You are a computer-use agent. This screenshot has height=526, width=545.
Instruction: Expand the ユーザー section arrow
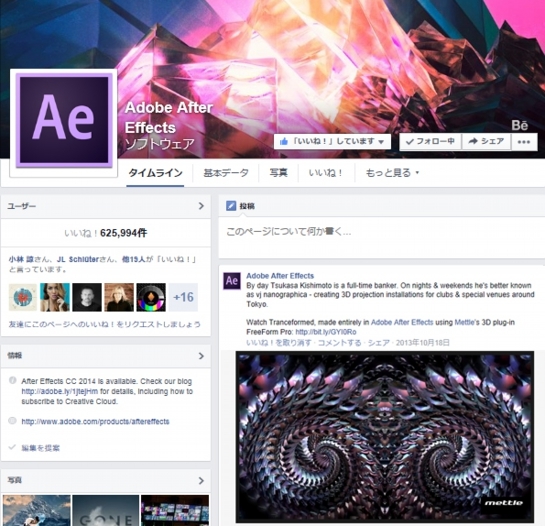(201, 206)
